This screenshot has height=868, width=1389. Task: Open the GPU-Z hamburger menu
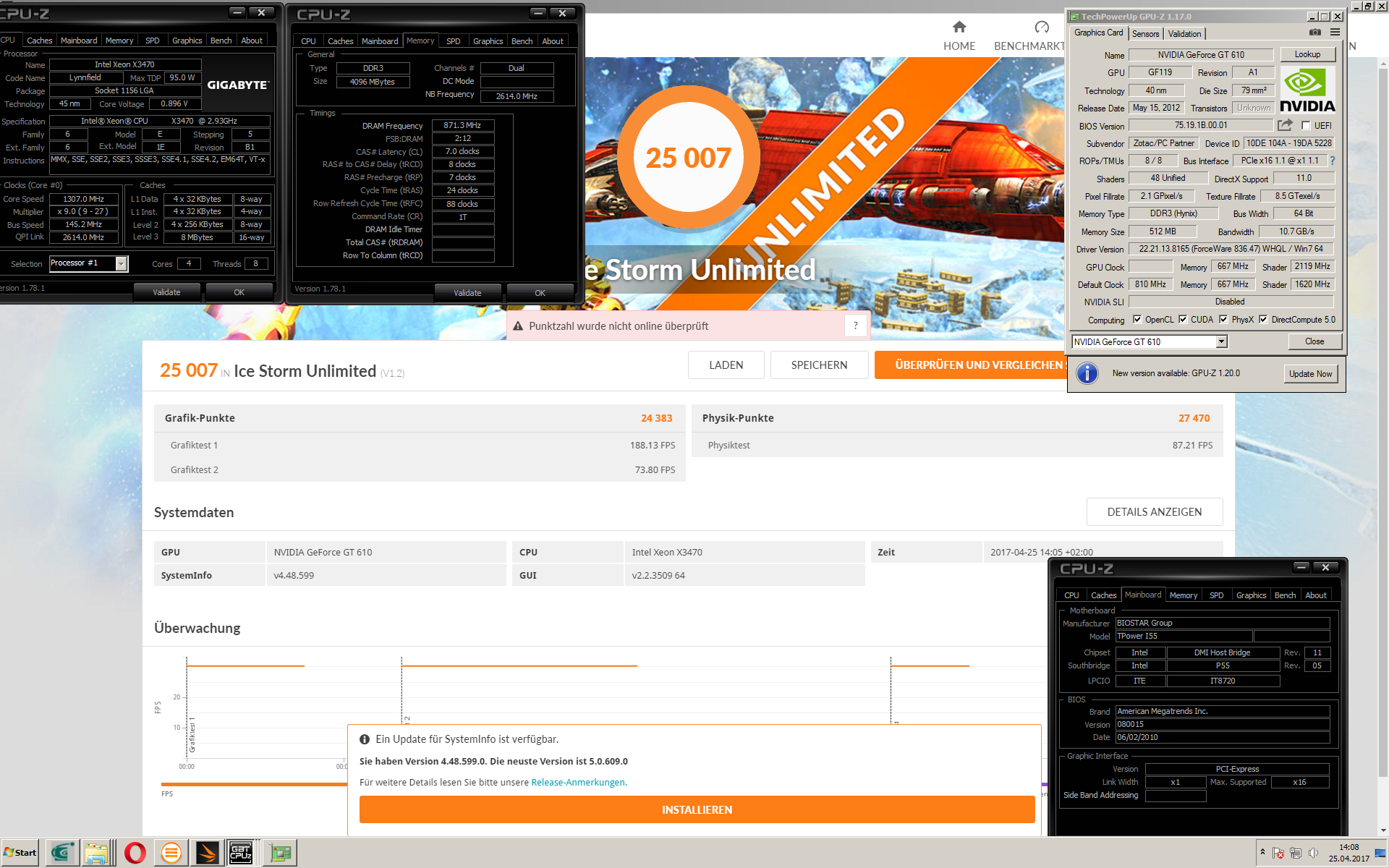coord(1335,33)
